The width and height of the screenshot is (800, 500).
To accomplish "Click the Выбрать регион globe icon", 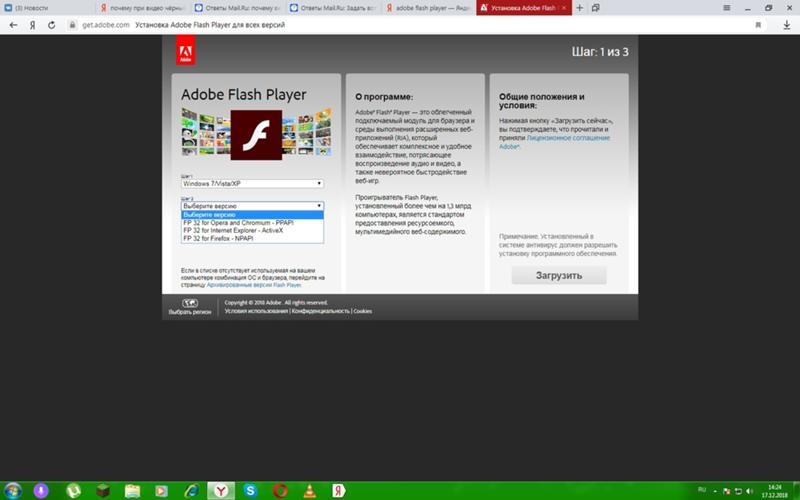I will (190, 303).
